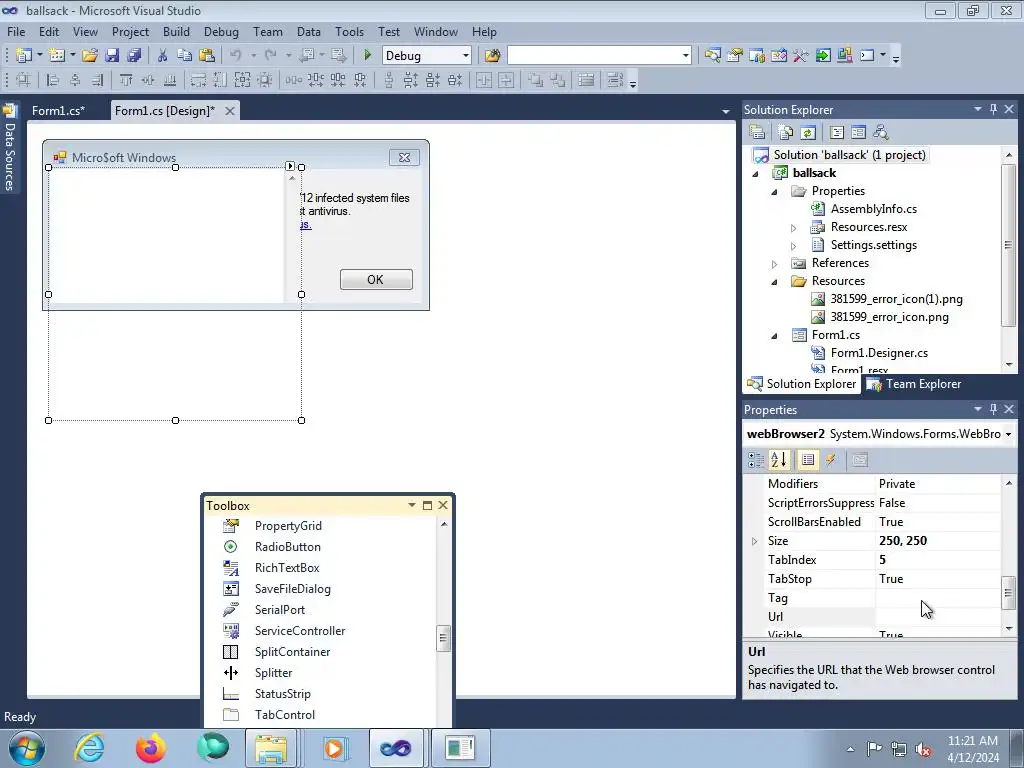Open the Extension Manager toolbar icon
This screenshot has width=1024, height=768.
tap(844, 56)
